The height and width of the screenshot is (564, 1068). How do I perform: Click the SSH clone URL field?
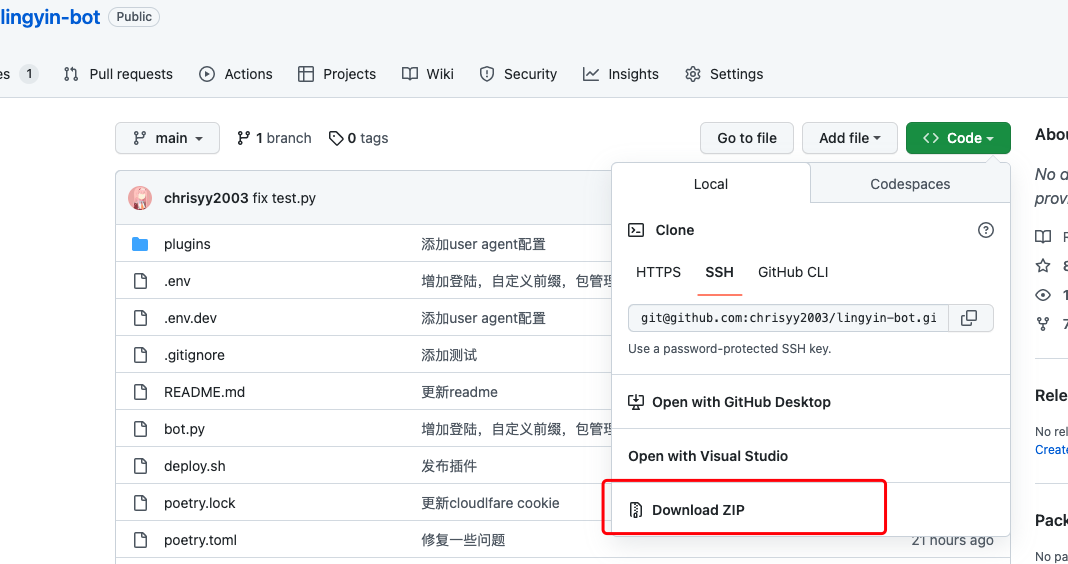tap(788, 318)
